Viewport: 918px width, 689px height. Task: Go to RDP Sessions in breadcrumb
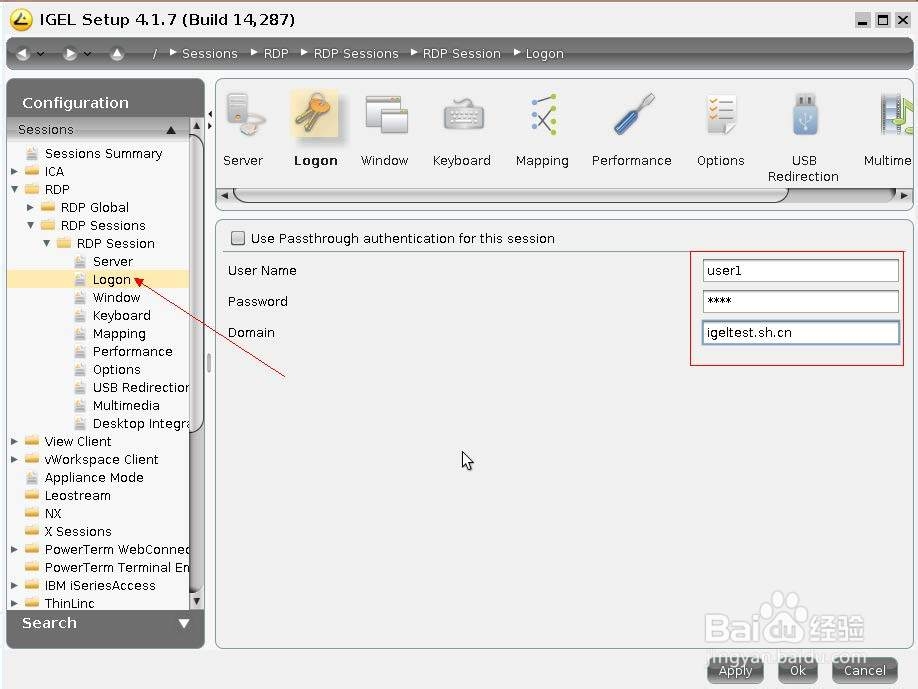pos(356,53)
